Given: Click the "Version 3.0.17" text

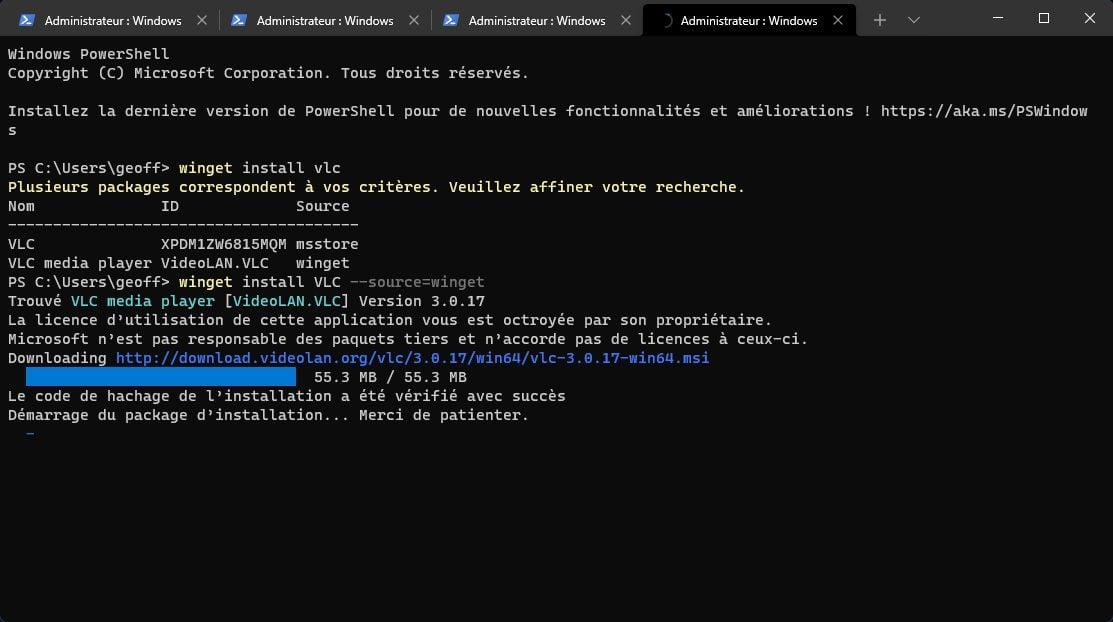Looking at the screenshot, I should pyautogui.click(x=422, y=301).
